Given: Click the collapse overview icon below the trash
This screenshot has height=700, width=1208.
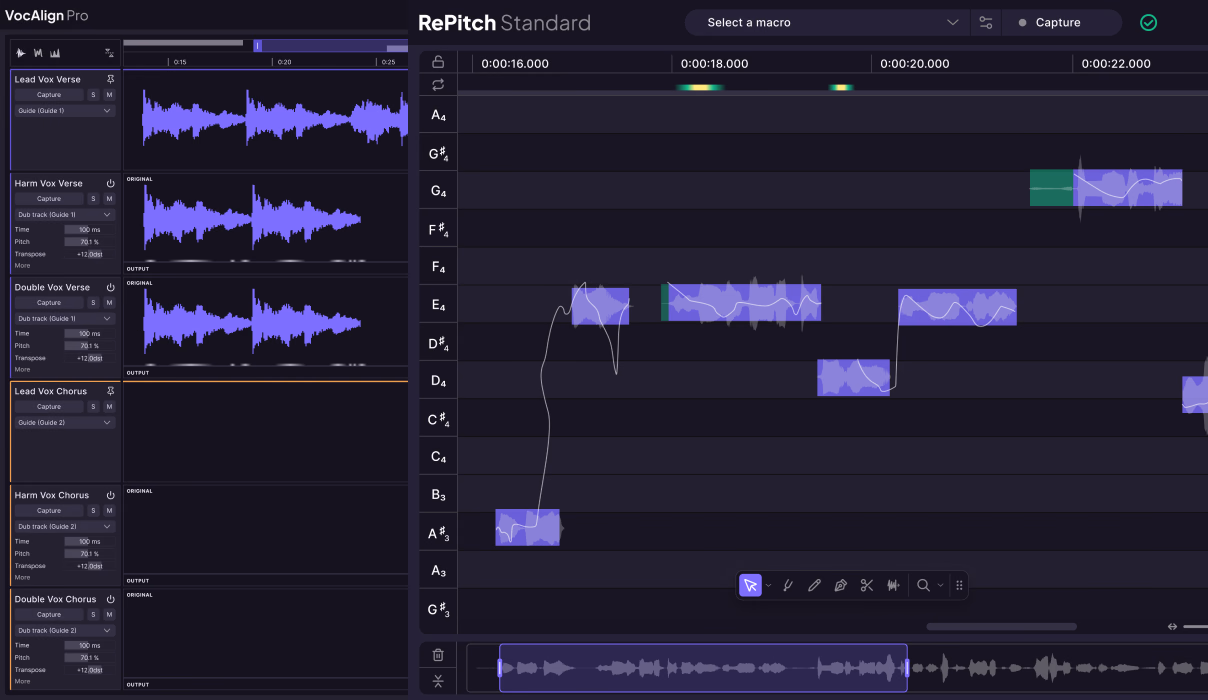Looking at the screenshot, I should (438, 682).
